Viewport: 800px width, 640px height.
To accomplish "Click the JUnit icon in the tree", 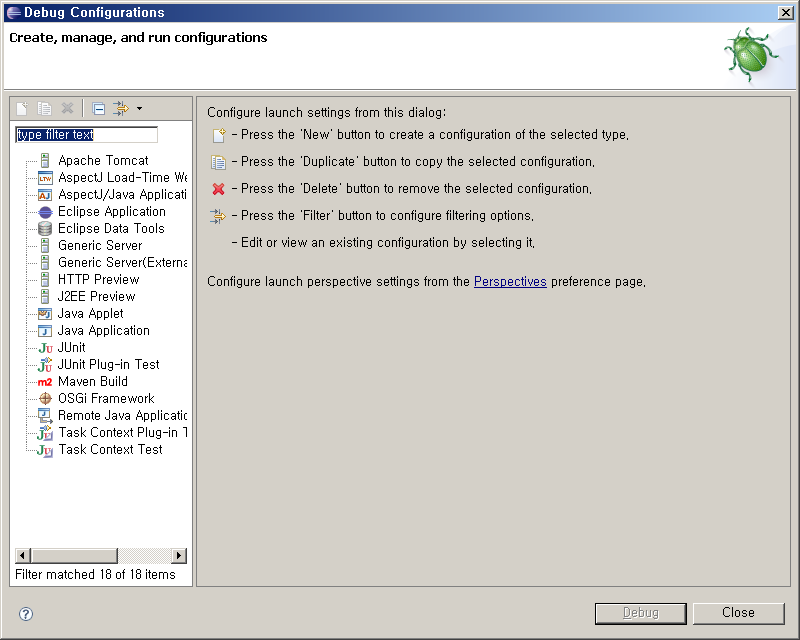I will (44, 347).
